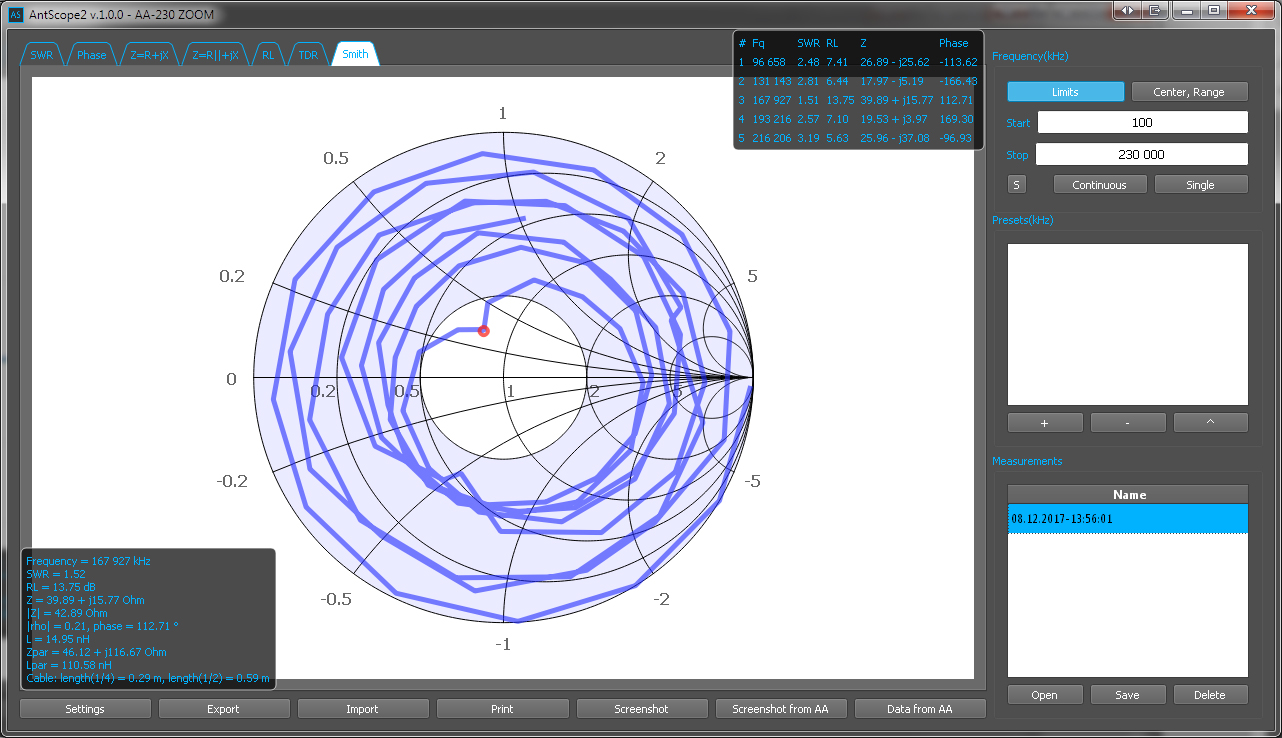The image size is (1282, 738).
Task: Switch to the SWR tab
Action: click(x=42, y=55)
